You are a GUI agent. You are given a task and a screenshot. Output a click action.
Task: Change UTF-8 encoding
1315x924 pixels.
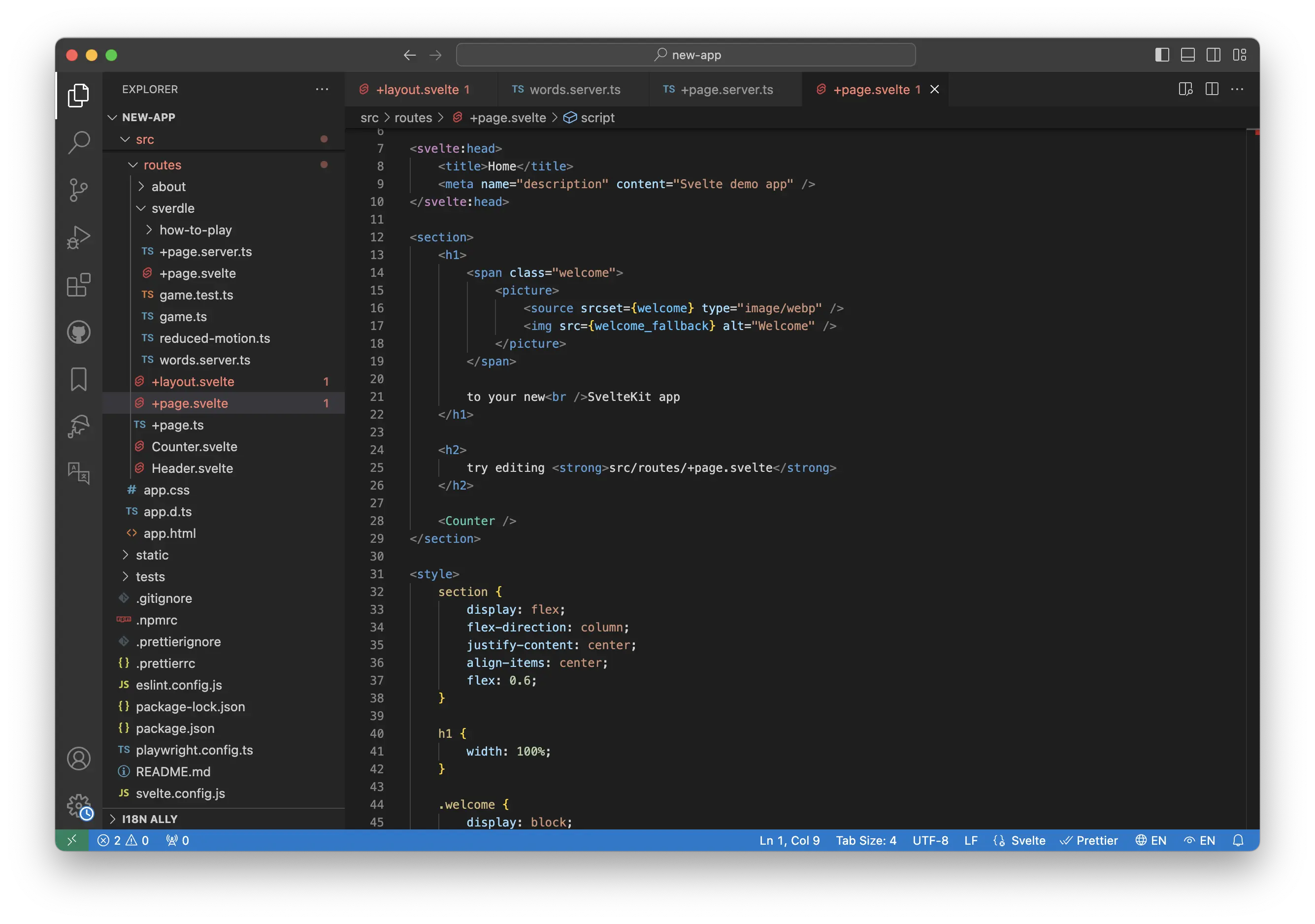pos(930,840)
